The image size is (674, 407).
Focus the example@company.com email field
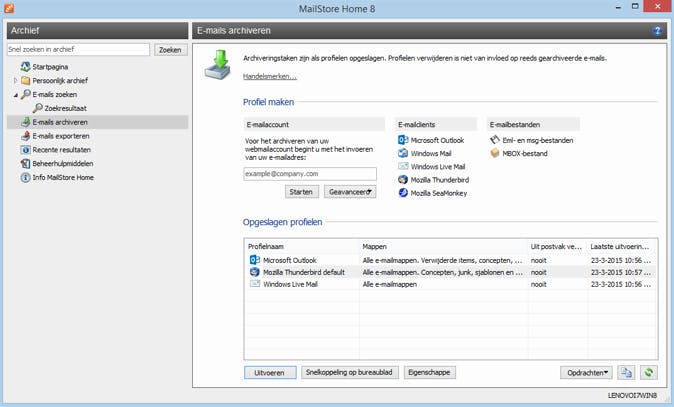pos(309,174)
